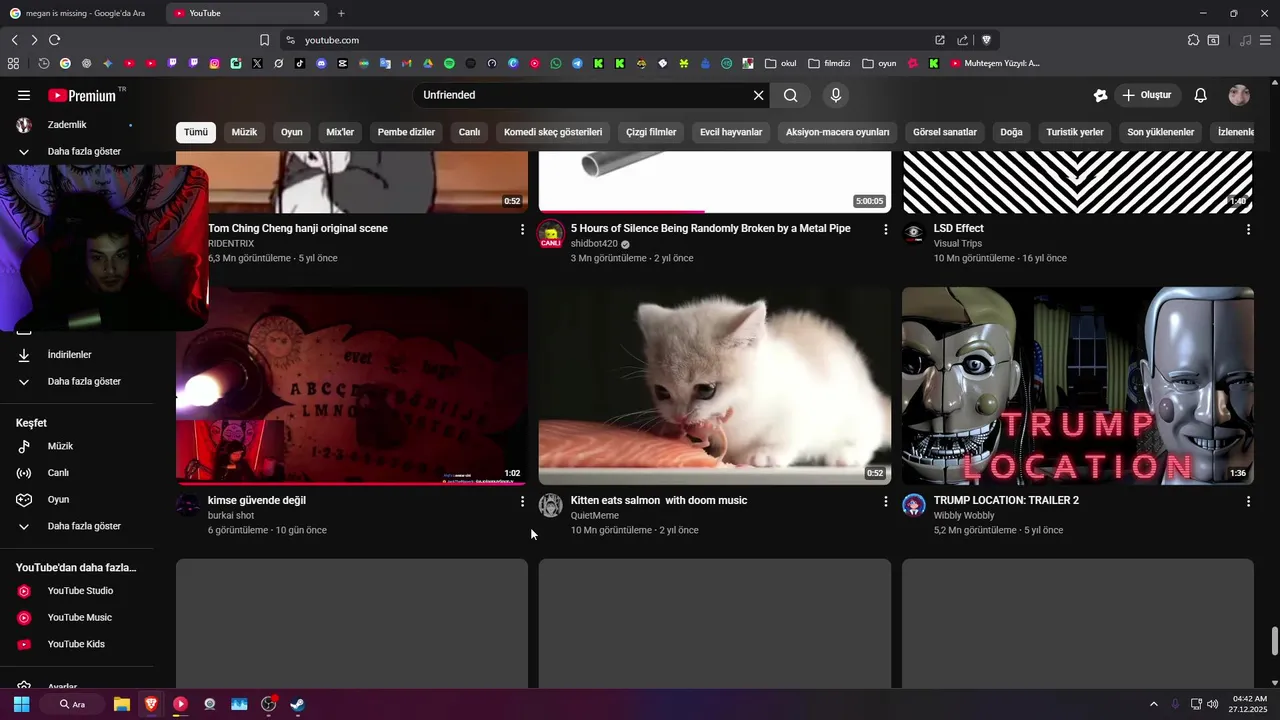Image resolution: width=1280 pixels, height=720 pixels.
Task: Expand Daha fazla göster under Zademlik
Action: (76, 152)
